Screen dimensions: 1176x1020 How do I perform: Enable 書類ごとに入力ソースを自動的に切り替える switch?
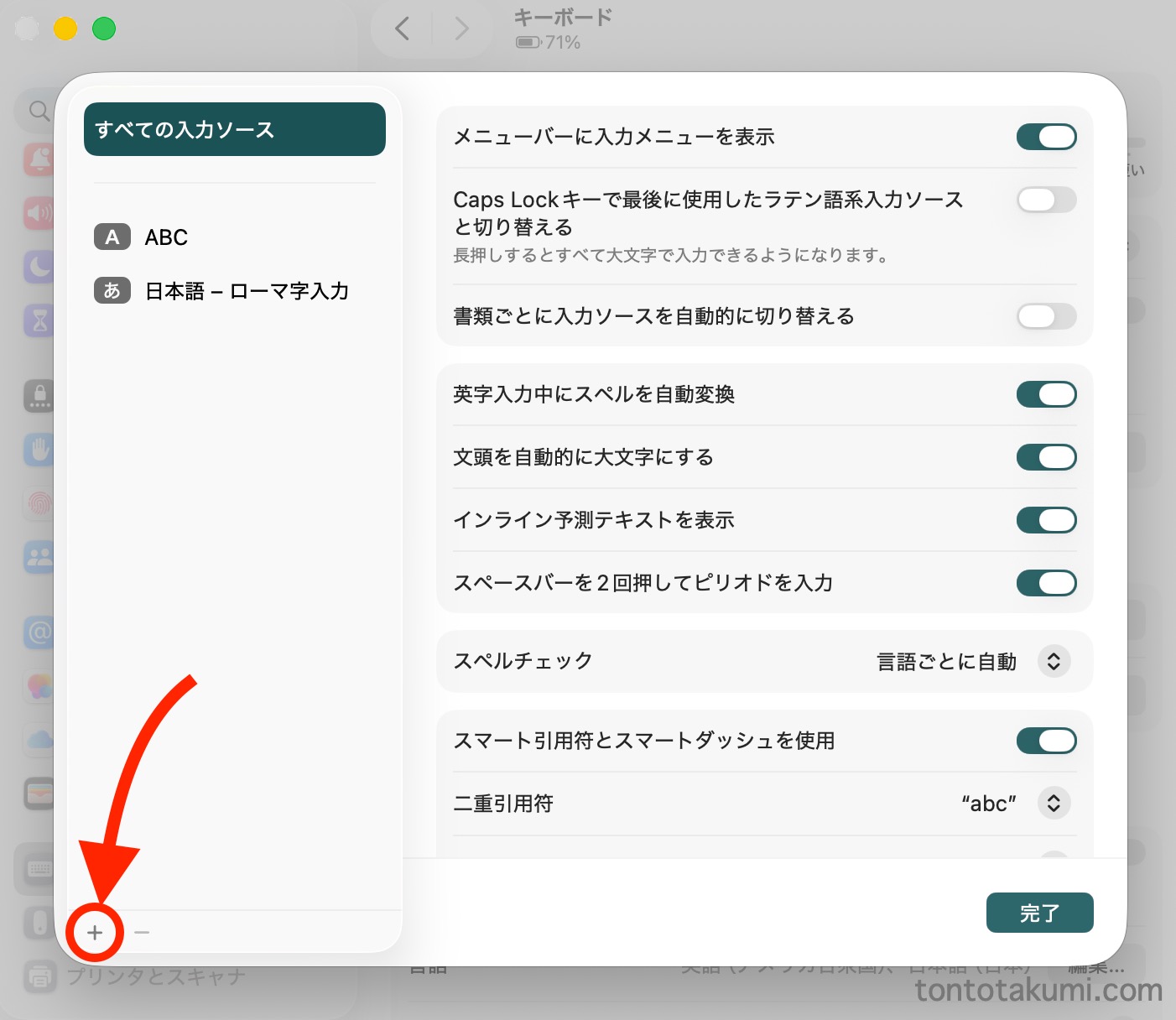pos(1046,316)
